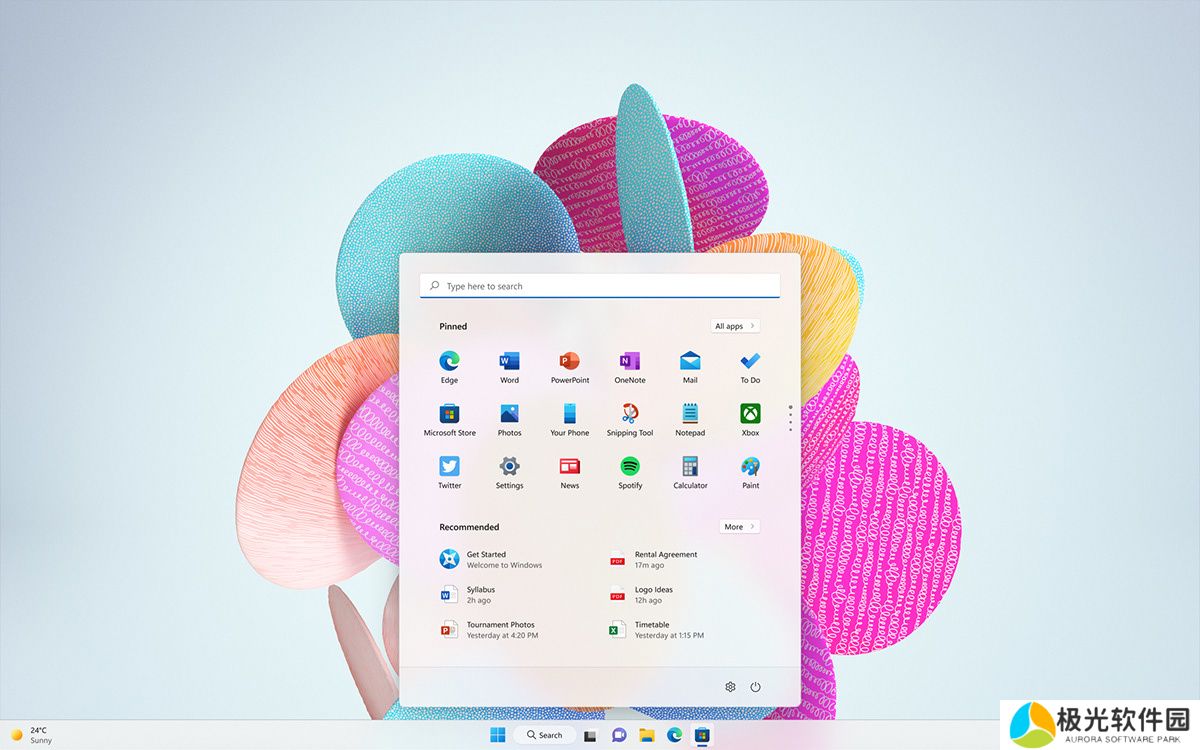Viewport: 1200px width, 750px height.
Task: Open the Microsoft Store pinned app
Action: tap(449, 414)
